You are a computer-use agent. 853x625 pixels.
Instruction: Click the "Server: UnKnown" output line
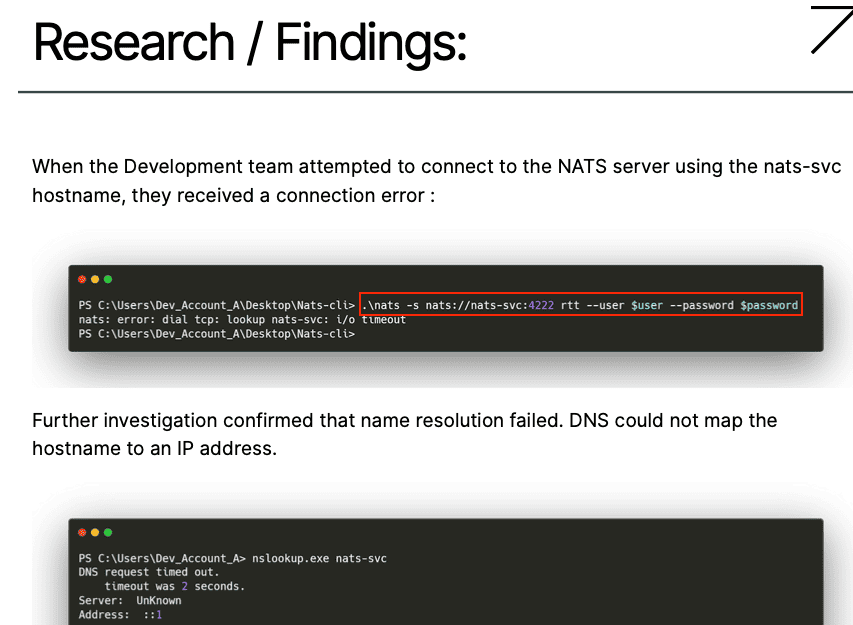(129, 600)
